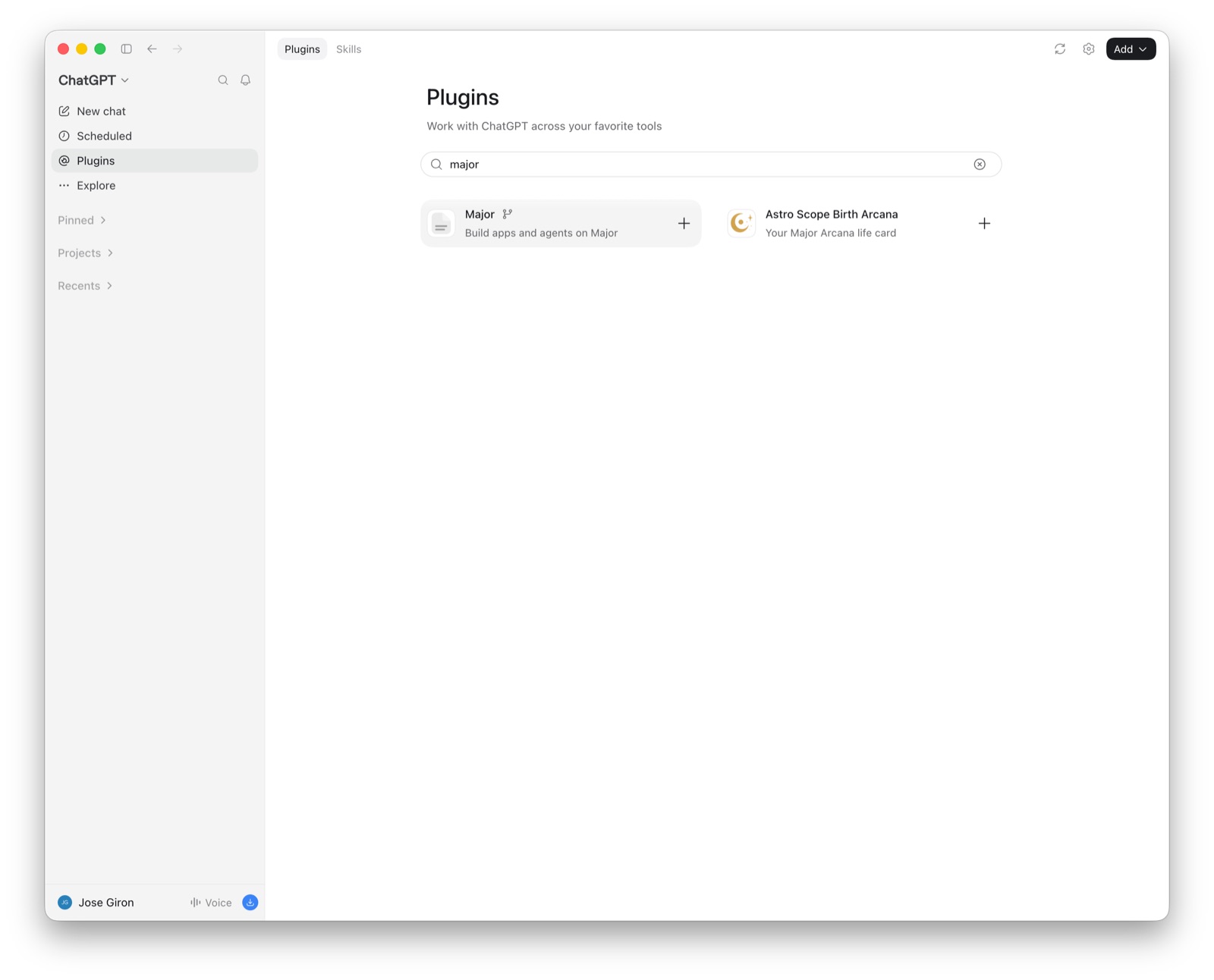Select the Plugins tab
This screenshot has width=1214, height=980.
[302, 49]
